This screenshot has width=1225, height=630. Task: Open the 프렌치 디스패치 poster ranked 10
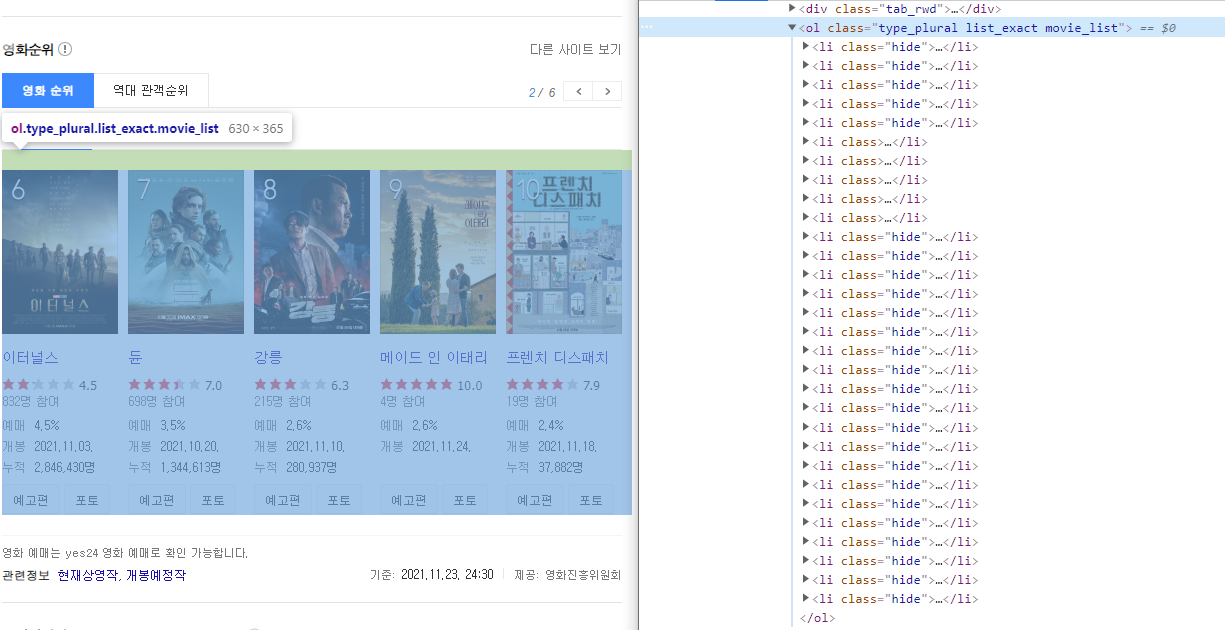pos(564,252)
